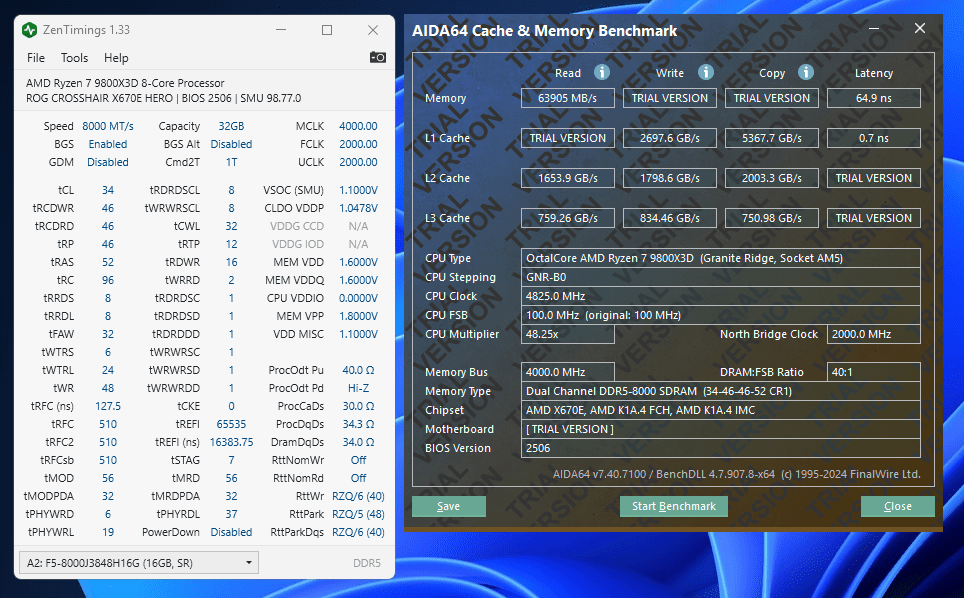Viewport: 964px width, 598px height.
Task: Click the RttPark value RZQ/5 (48)
Action: [358, 514]
